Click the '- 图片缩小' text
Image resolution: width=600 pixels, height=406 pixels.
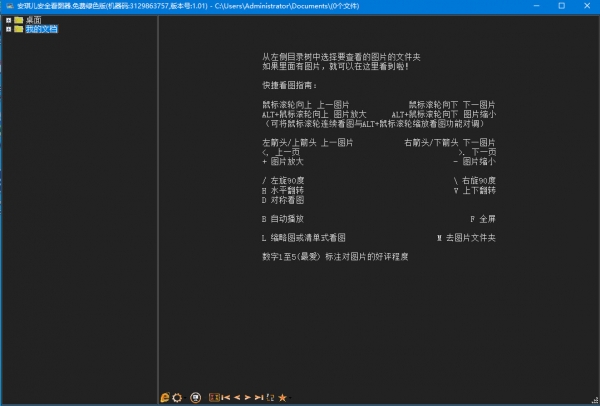point(475,161)
